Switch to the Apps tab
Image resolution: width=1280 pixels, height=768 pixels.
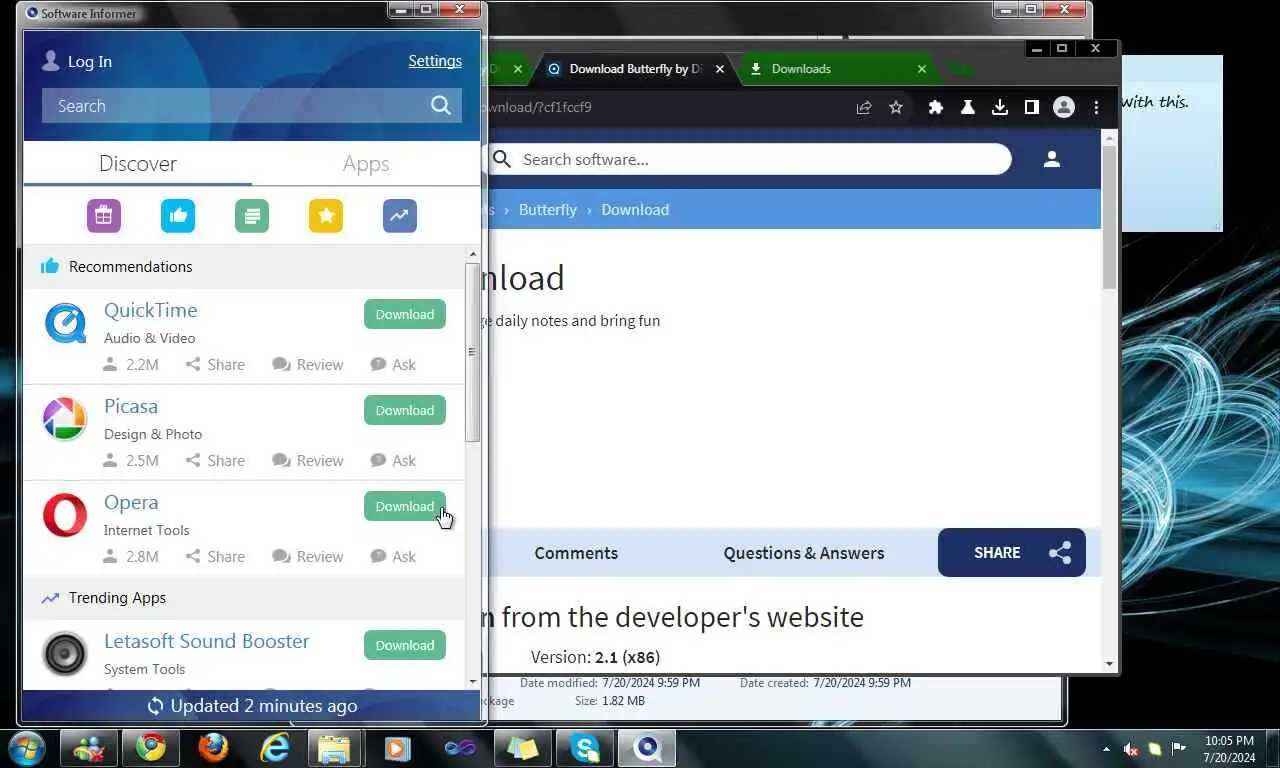pyautogui.click(x=366, y=164)
